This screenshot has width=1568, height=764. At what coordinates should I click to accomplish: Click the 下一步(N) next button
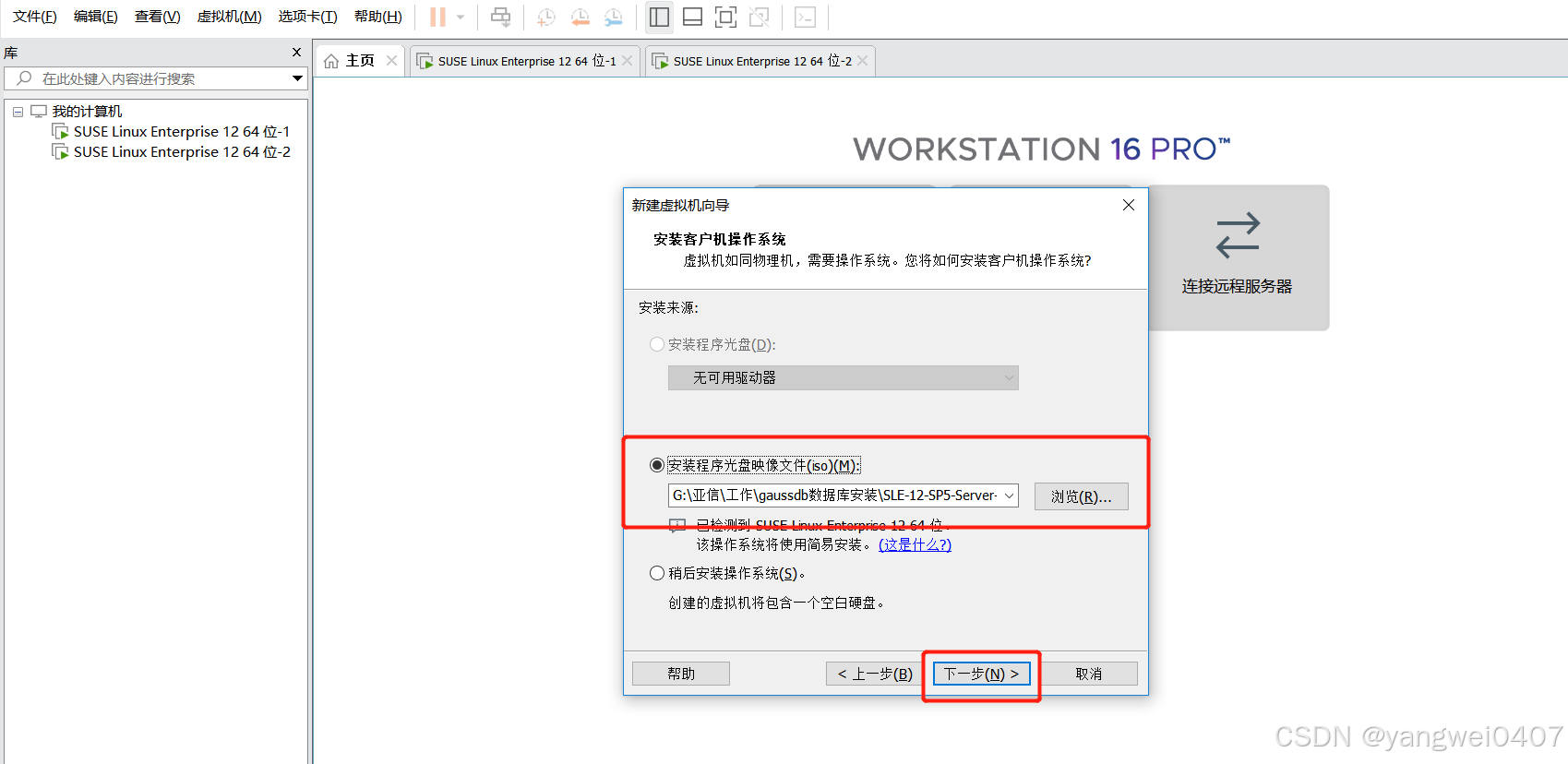pos(981,674)
